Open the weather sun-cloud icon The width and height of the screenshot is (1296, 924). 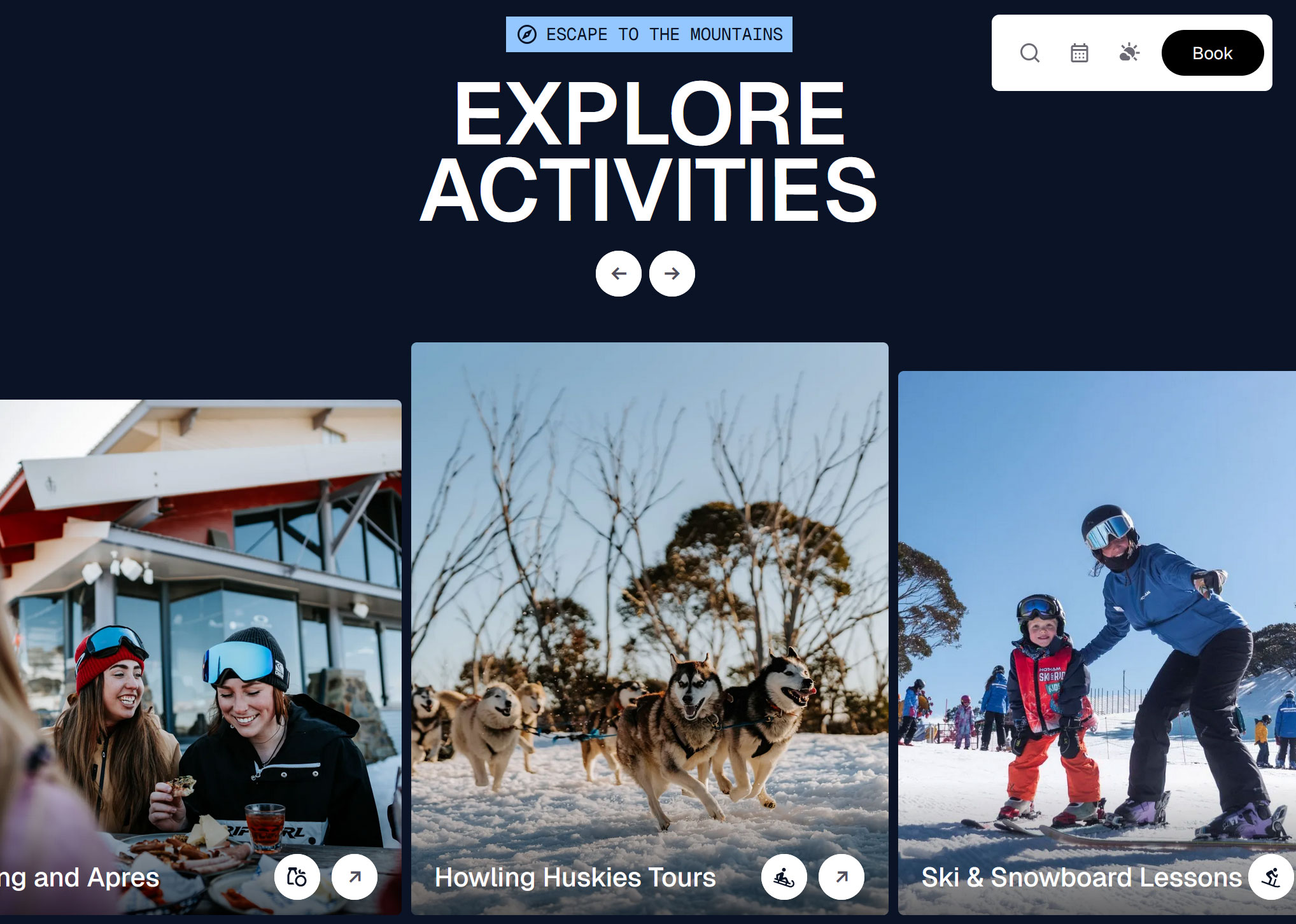tap(1129, 52)
